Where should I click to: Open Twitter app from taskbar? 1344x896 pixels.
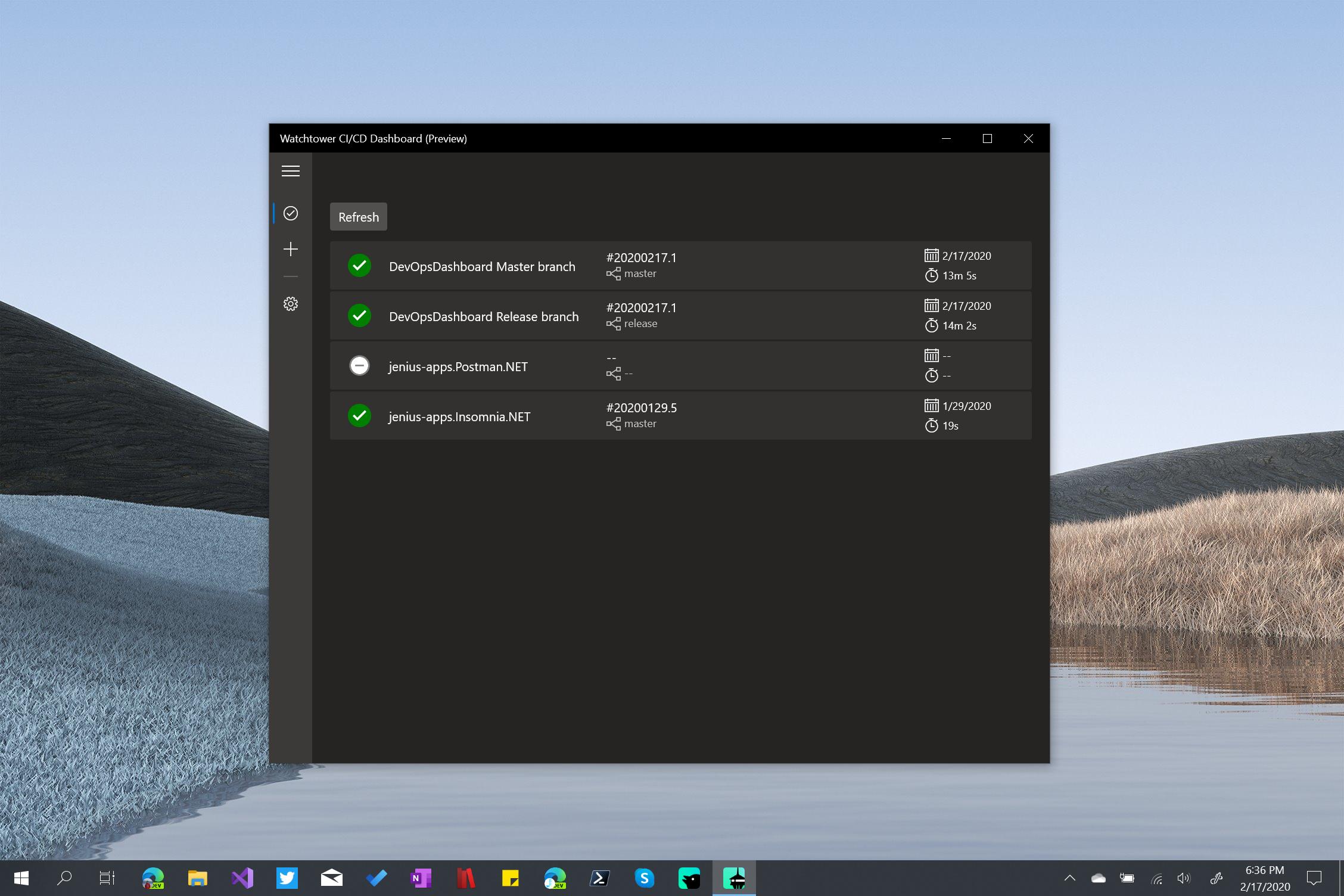(287, 878)
